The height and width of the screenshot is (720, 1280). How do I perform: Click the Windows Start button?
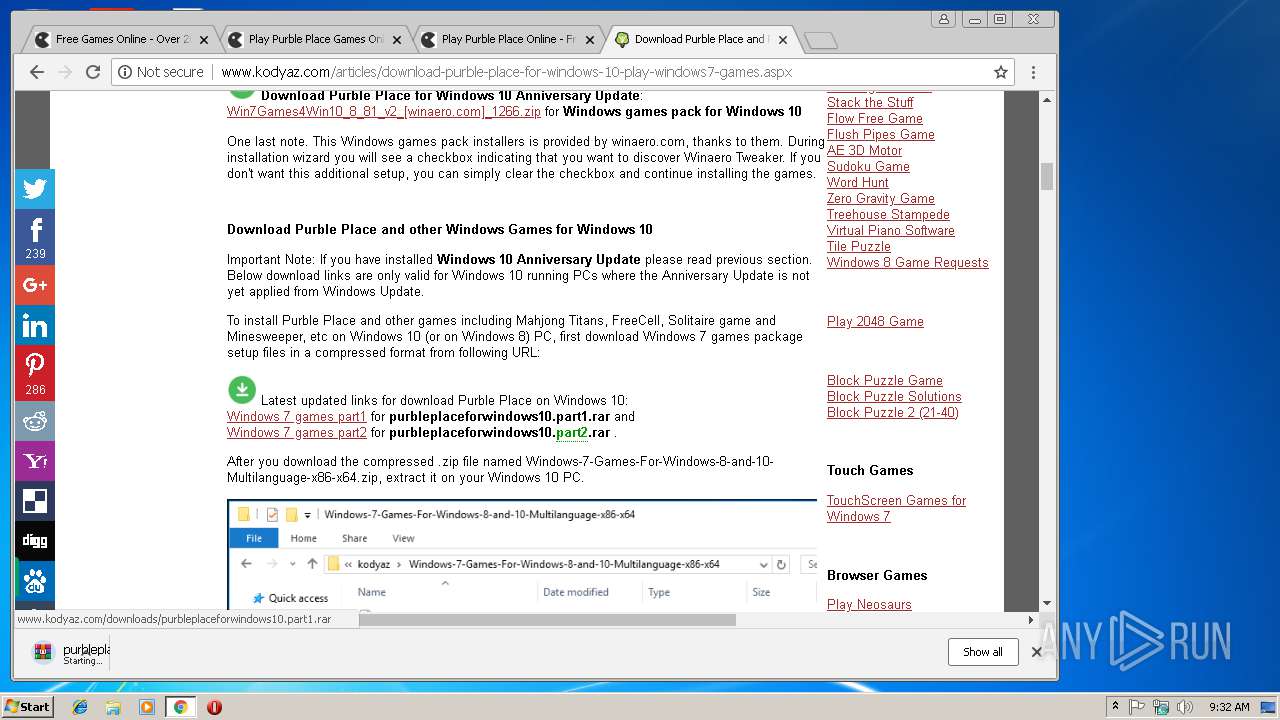tap(27, 707)
